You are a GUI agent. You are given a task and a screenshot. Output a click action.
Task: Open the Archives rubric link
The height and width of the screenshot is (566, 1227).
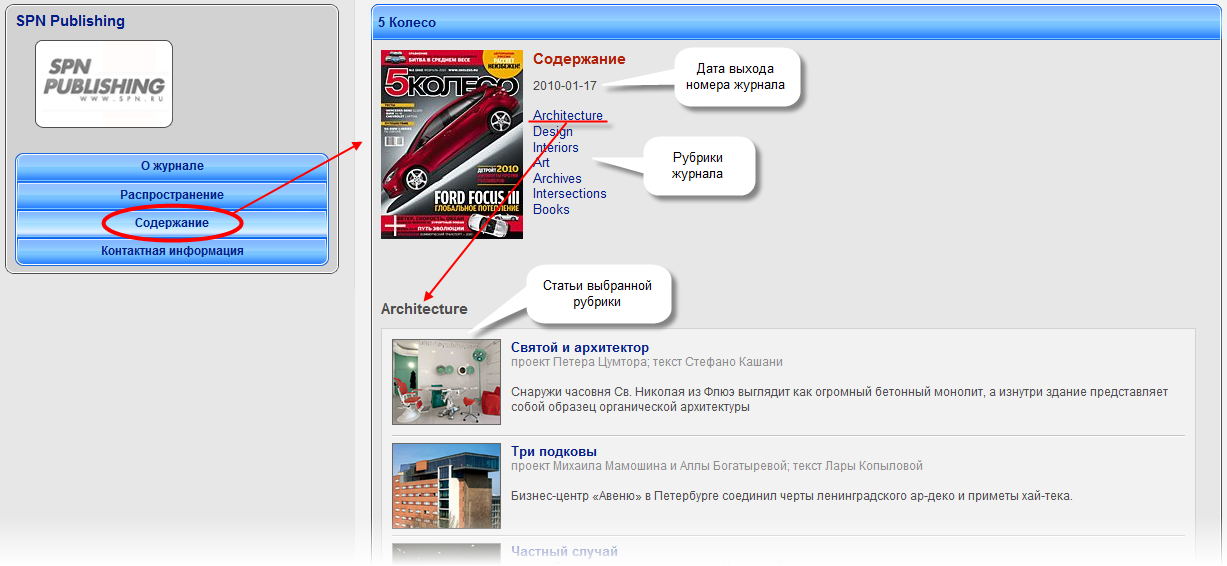pos(557,178)
